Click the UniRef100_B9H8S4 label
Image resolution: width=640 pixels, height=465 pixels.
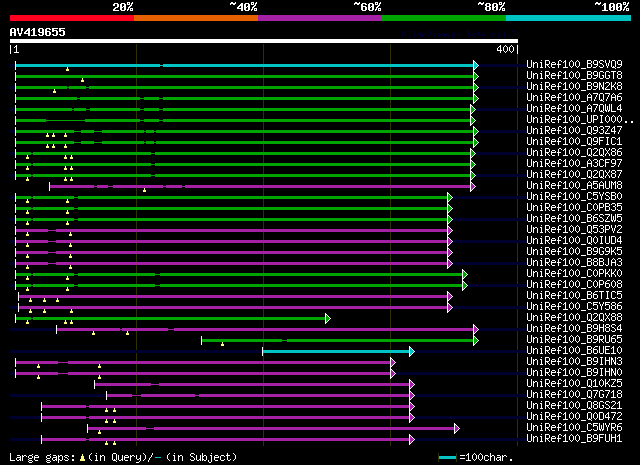pyautogui.click(x=574, y=329)
